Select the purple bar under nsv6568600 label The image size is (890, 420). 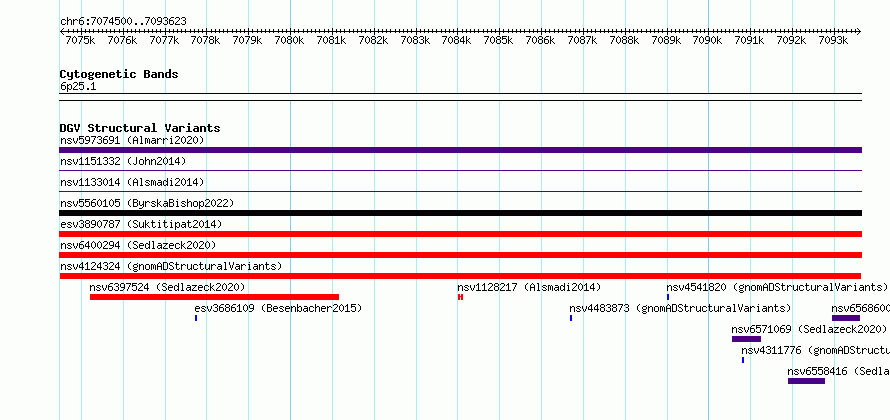[x=846, y=318]
